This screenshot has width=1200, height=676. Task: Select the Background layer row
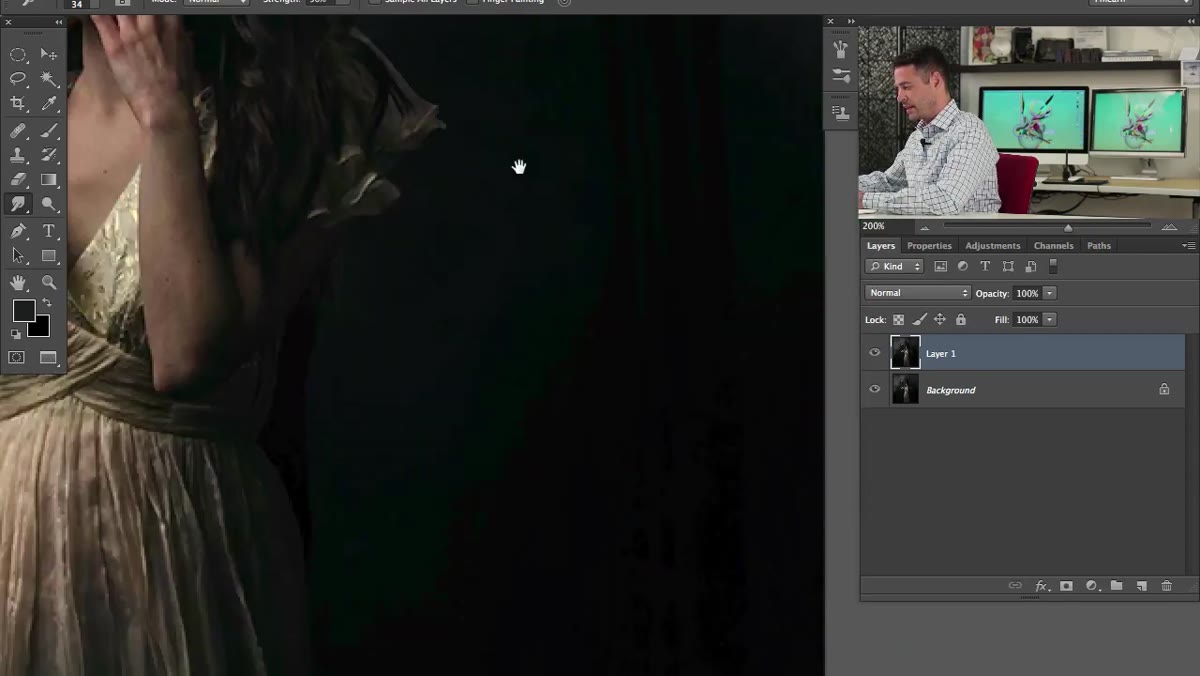[x=1023, y=389]
